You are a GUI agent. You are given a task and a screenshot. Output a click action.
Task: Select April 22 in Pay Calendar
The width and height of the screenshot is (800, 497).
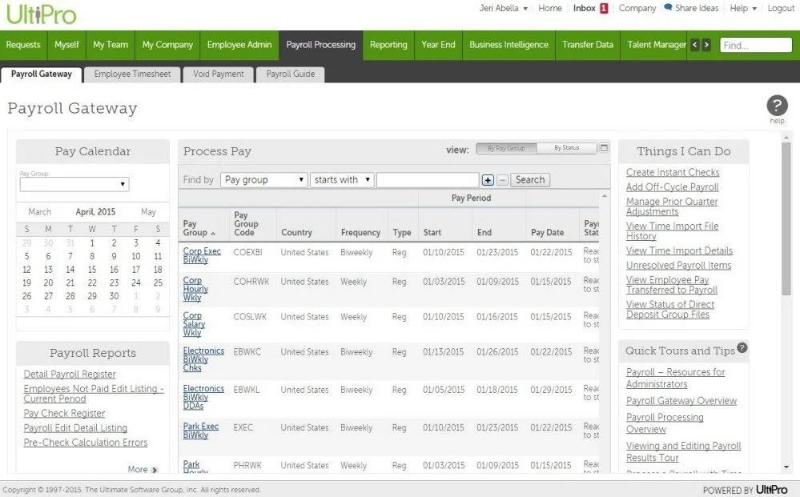[92, 283]
